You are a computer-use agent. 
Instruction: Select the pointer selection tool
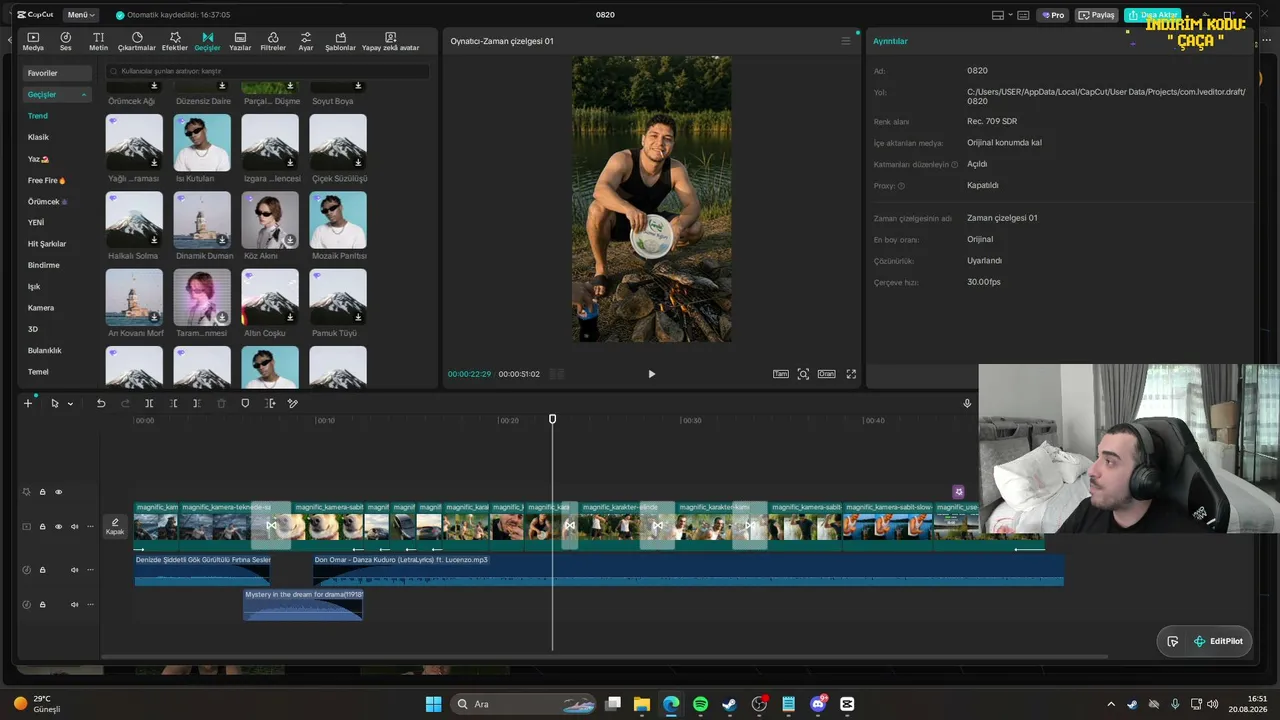point(55,404)
